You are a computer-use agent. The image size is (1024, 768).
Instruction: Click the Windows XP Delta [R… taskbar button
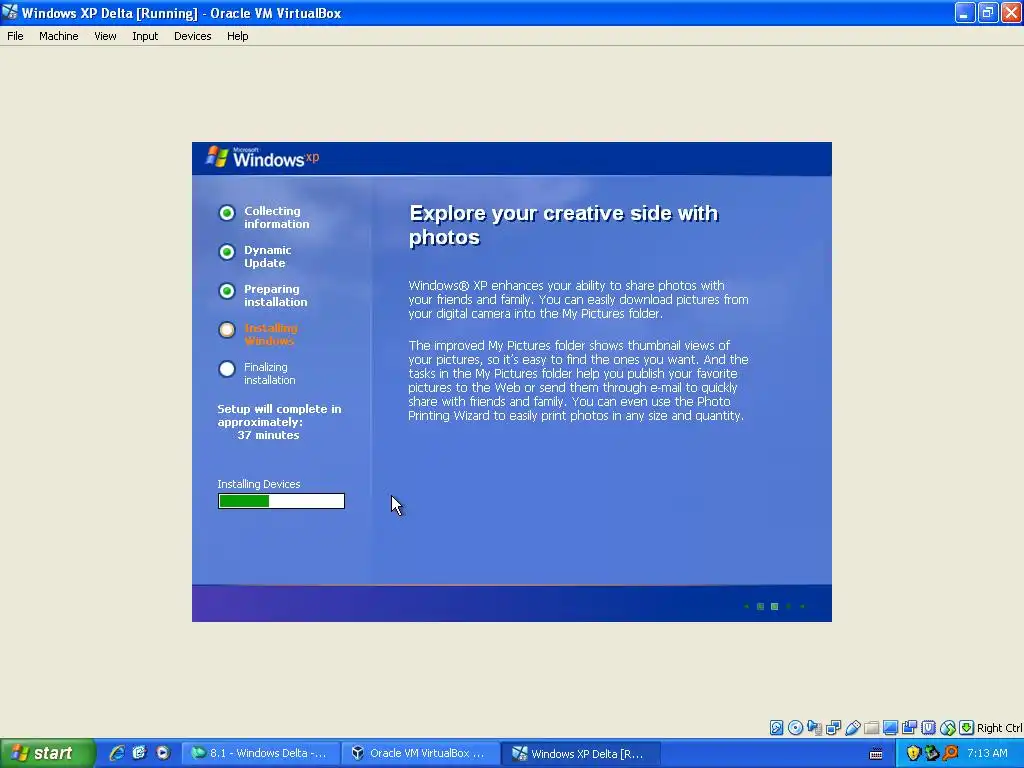click(582, 753)
